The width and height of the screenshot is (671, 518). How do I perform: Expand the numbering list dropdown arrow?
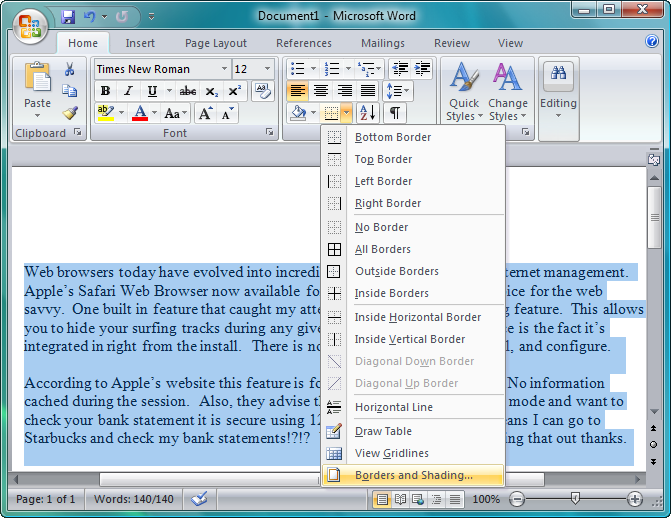pos(348,68)
